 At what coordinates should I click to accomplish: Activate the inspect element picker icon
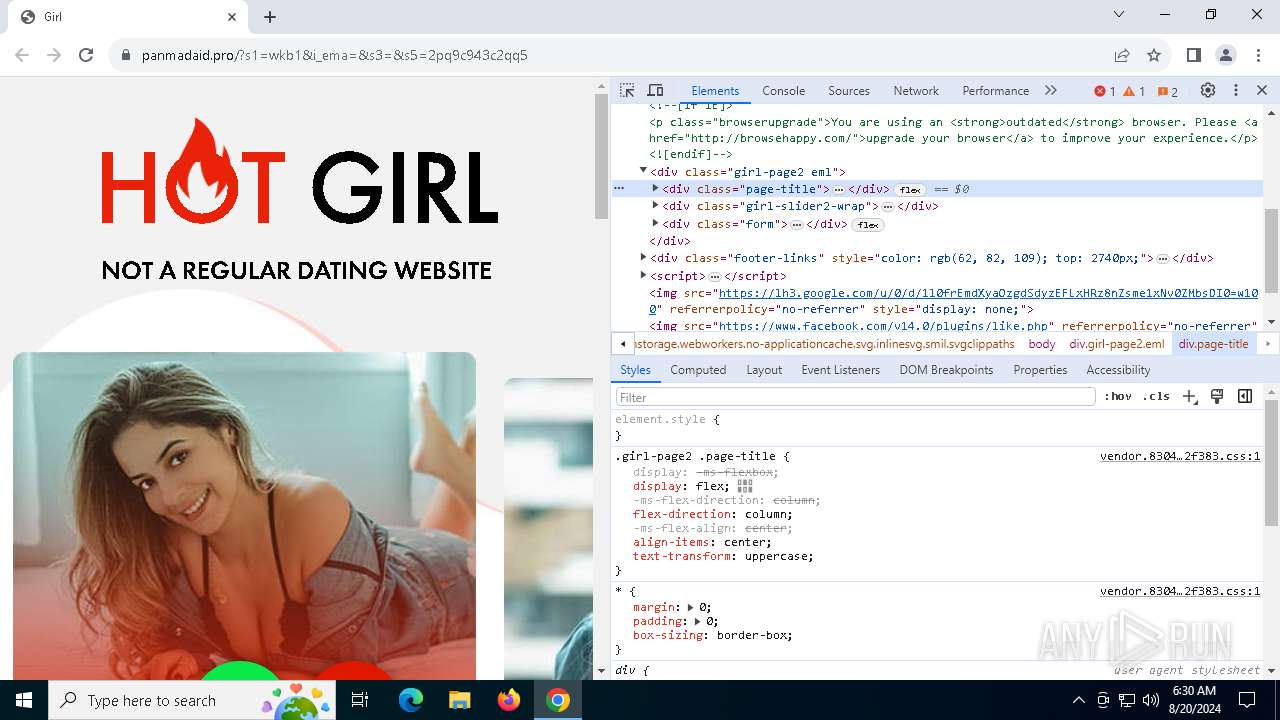click(x=627, y=90)
